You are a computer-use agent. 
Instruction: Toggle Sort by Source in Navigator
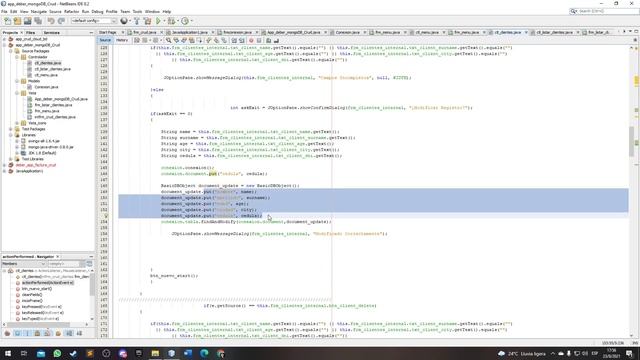click(x=79, y=333)
